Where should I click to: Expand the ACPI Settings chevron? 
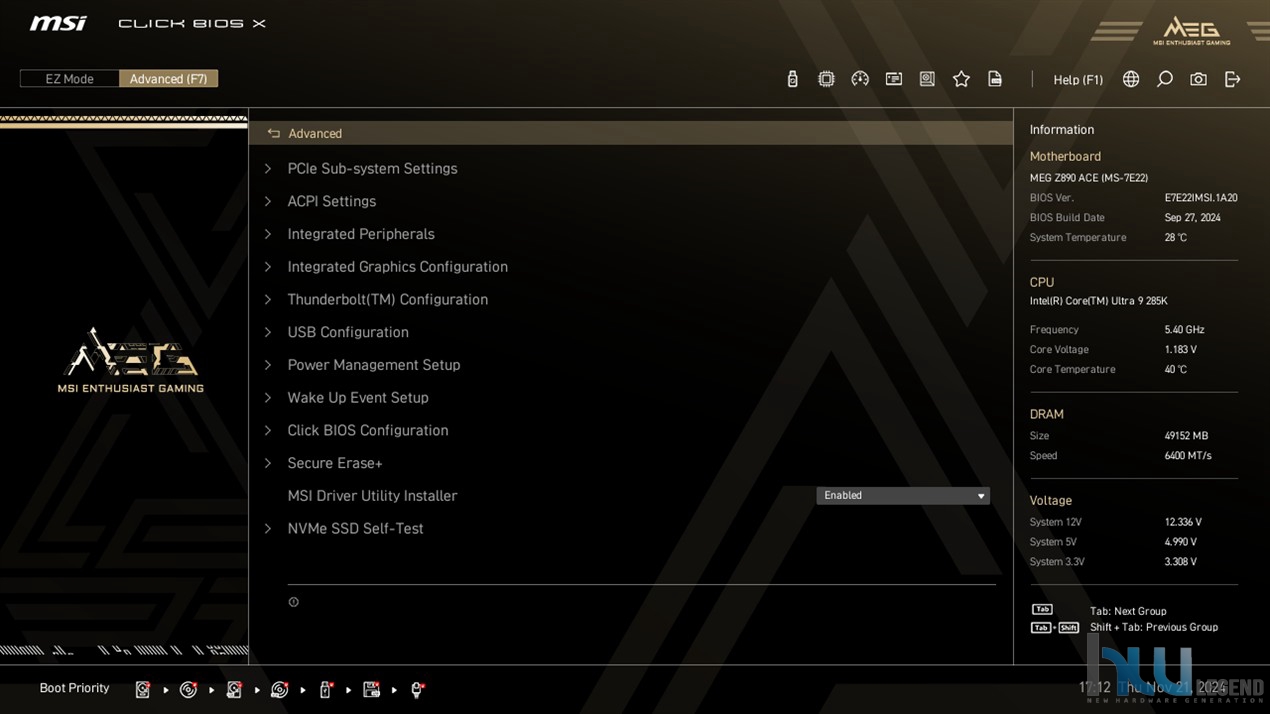click(x=268, y=201)
